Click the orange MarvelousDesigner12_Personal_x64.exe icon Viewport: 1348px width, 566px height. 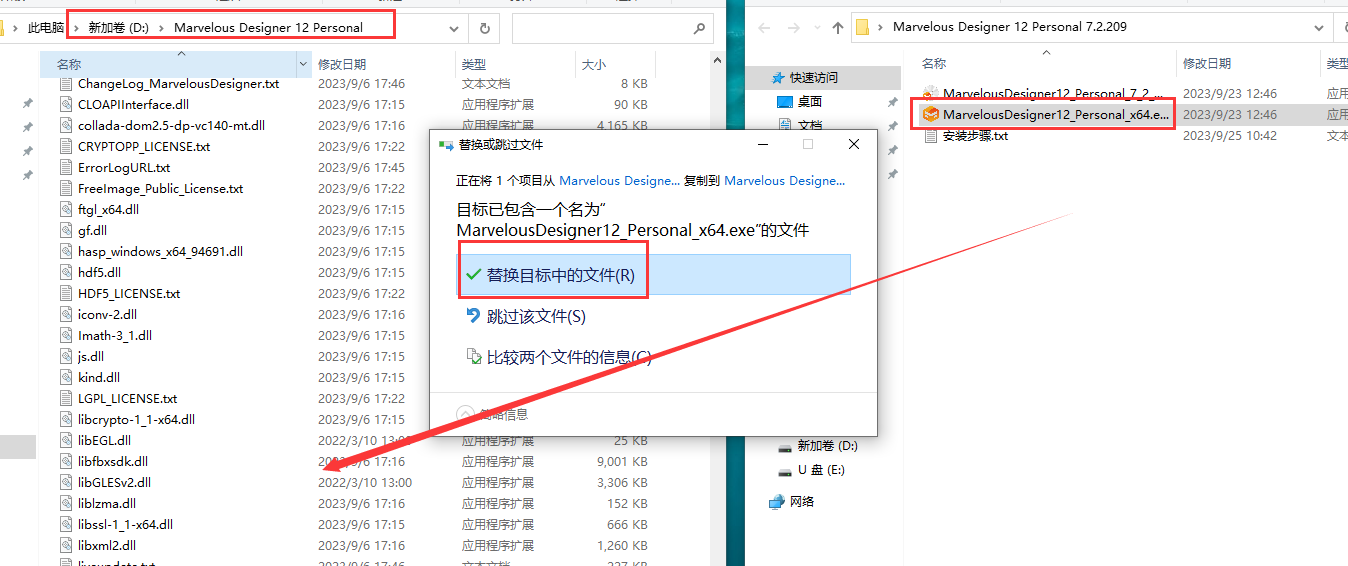coord(931,115)
